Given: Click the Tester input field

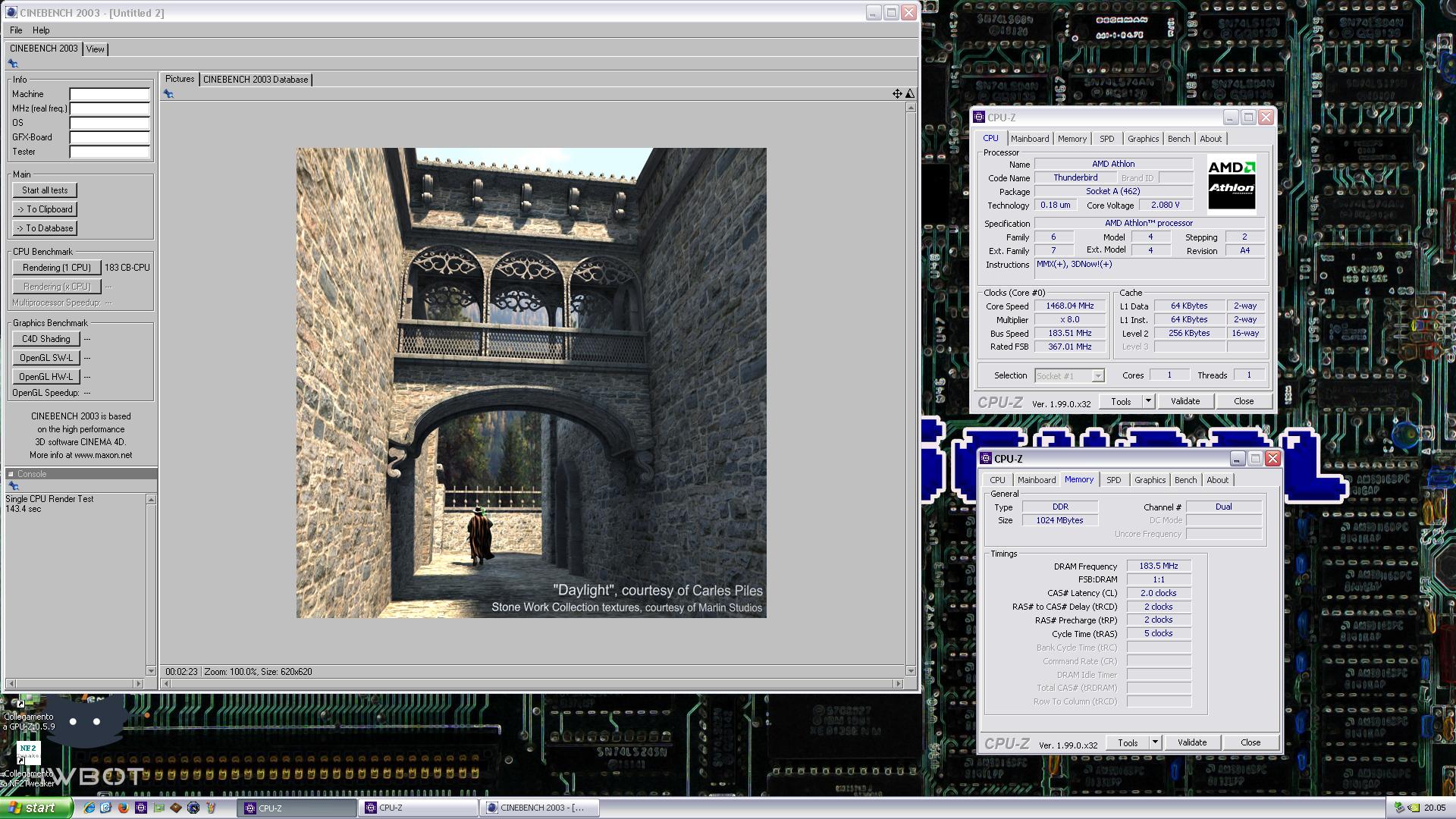Looking at the screenshot, I should tap(110, 152).
